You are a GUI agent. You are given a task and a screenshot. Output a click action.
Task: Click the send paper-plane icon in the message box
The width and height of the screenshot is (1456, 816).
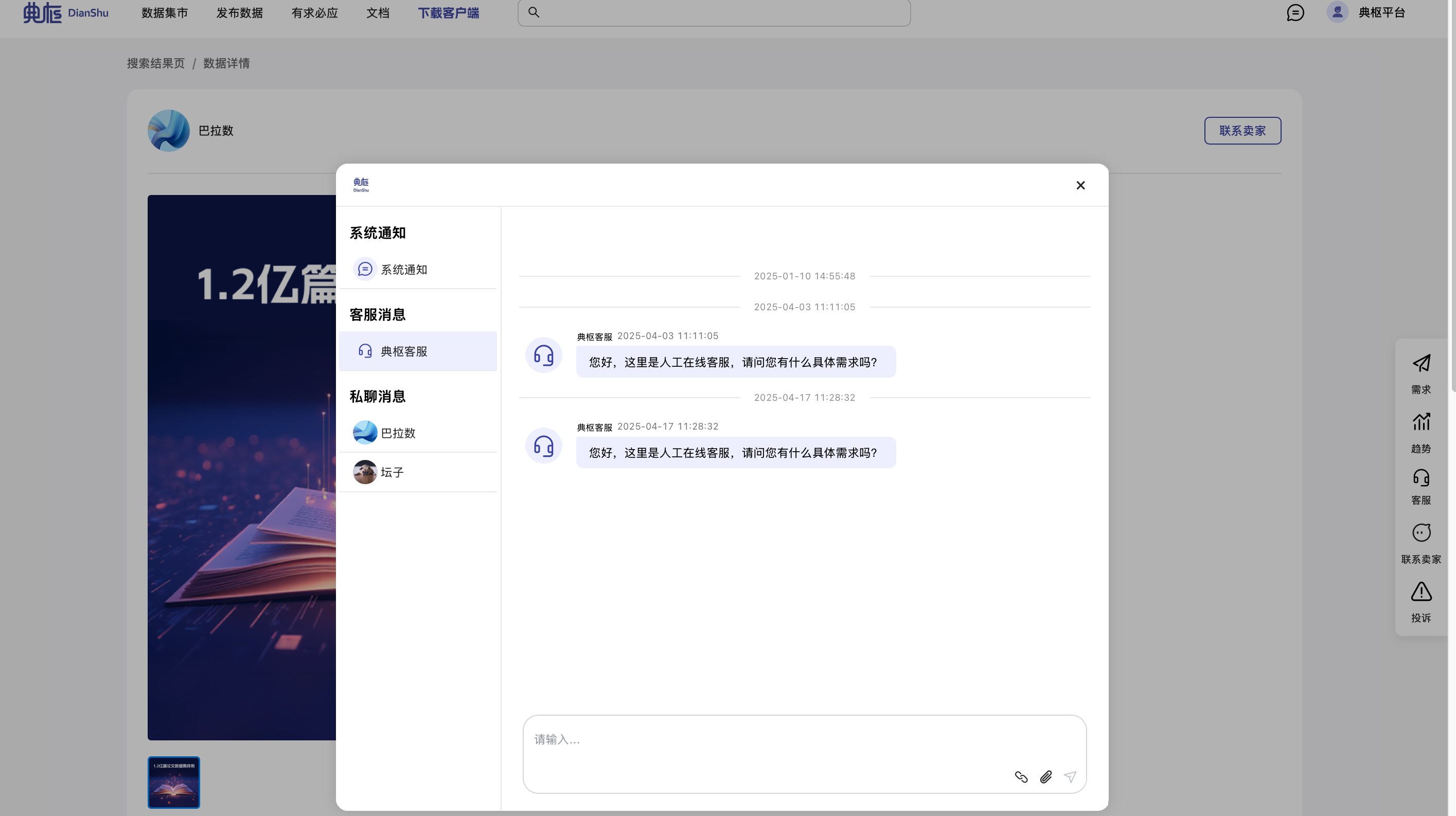[1071, 777]
